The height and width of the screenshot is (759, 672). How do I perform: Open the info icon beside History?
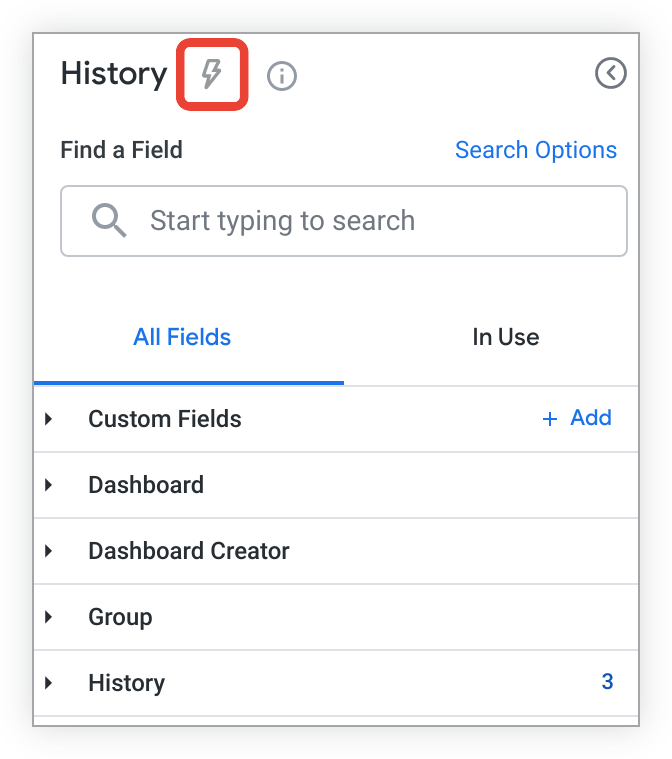pyautogui.click(x=282, y=75)
